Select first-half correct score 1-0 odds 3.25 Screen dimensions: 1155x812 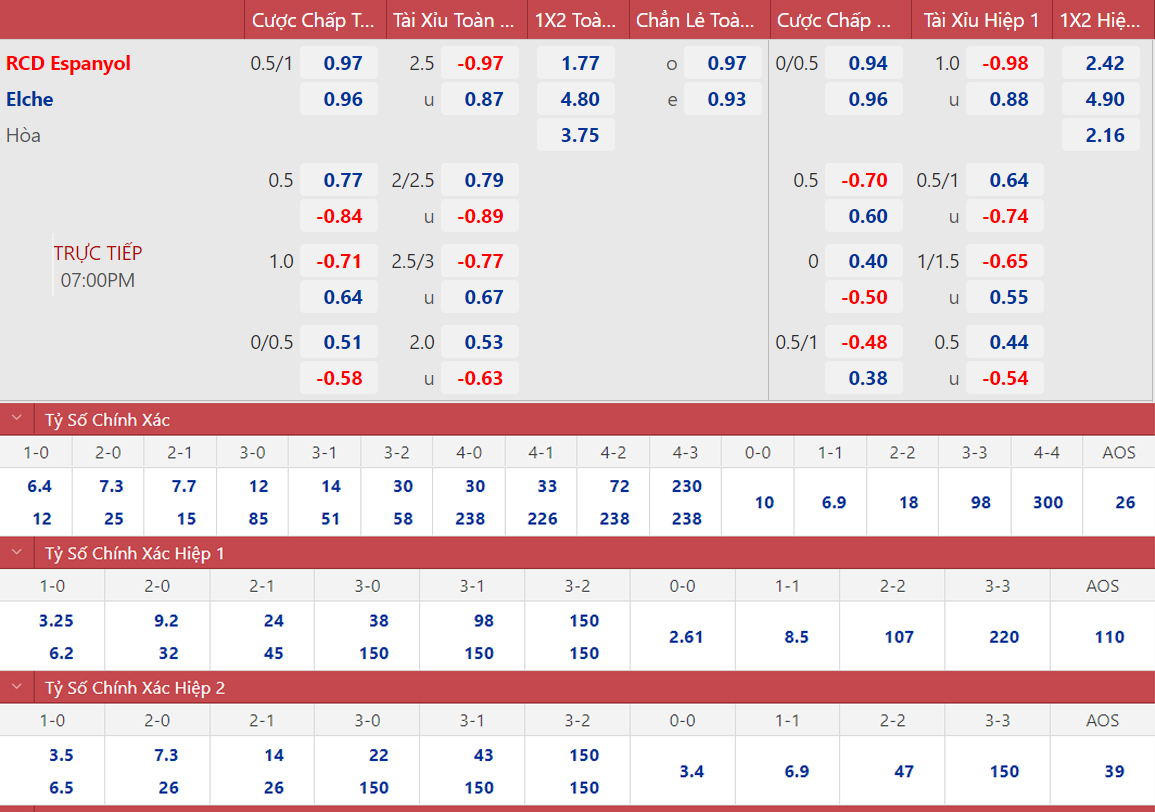56,621
